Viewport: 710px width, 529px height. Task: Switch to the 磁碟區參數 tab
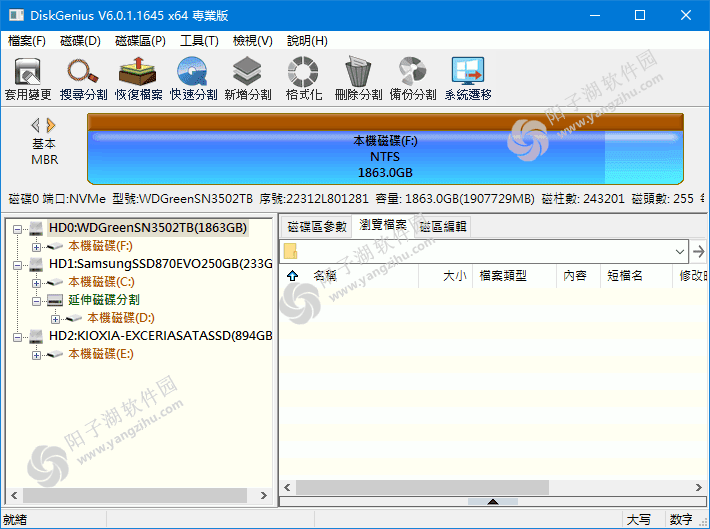point(317,226)
